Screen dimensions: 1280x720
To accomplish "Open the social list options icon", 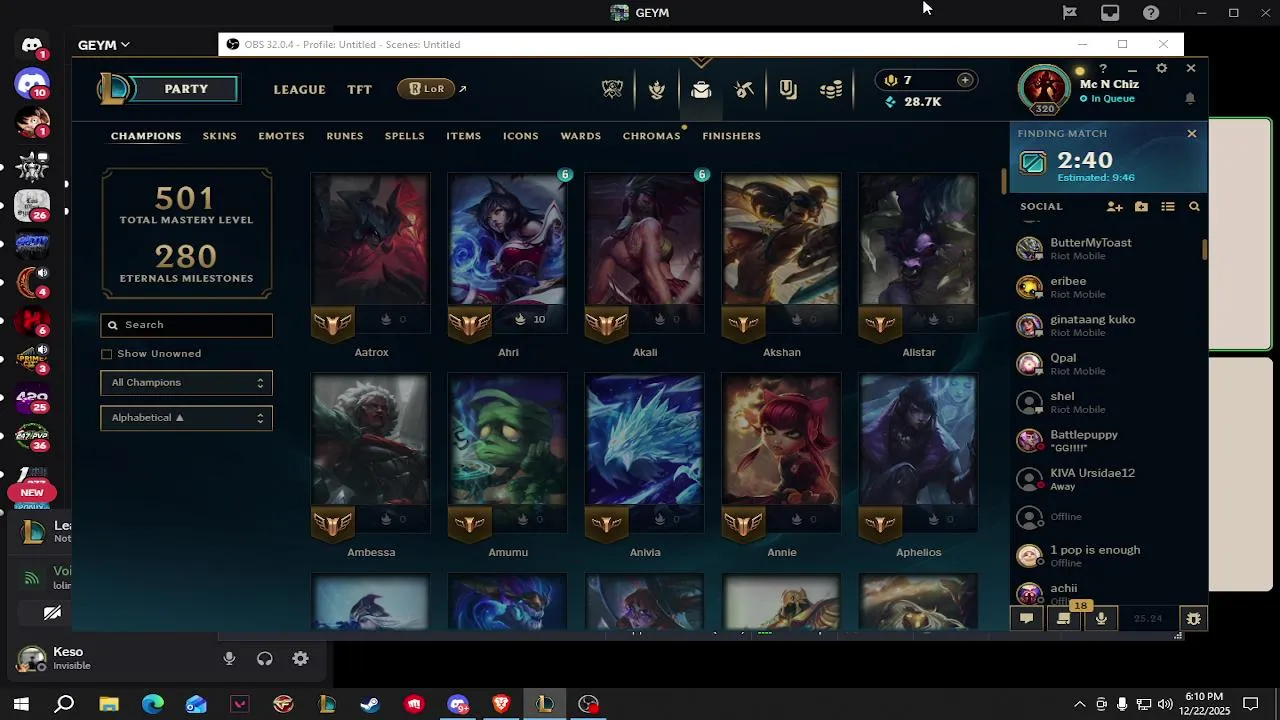I will click(1167, 206).
